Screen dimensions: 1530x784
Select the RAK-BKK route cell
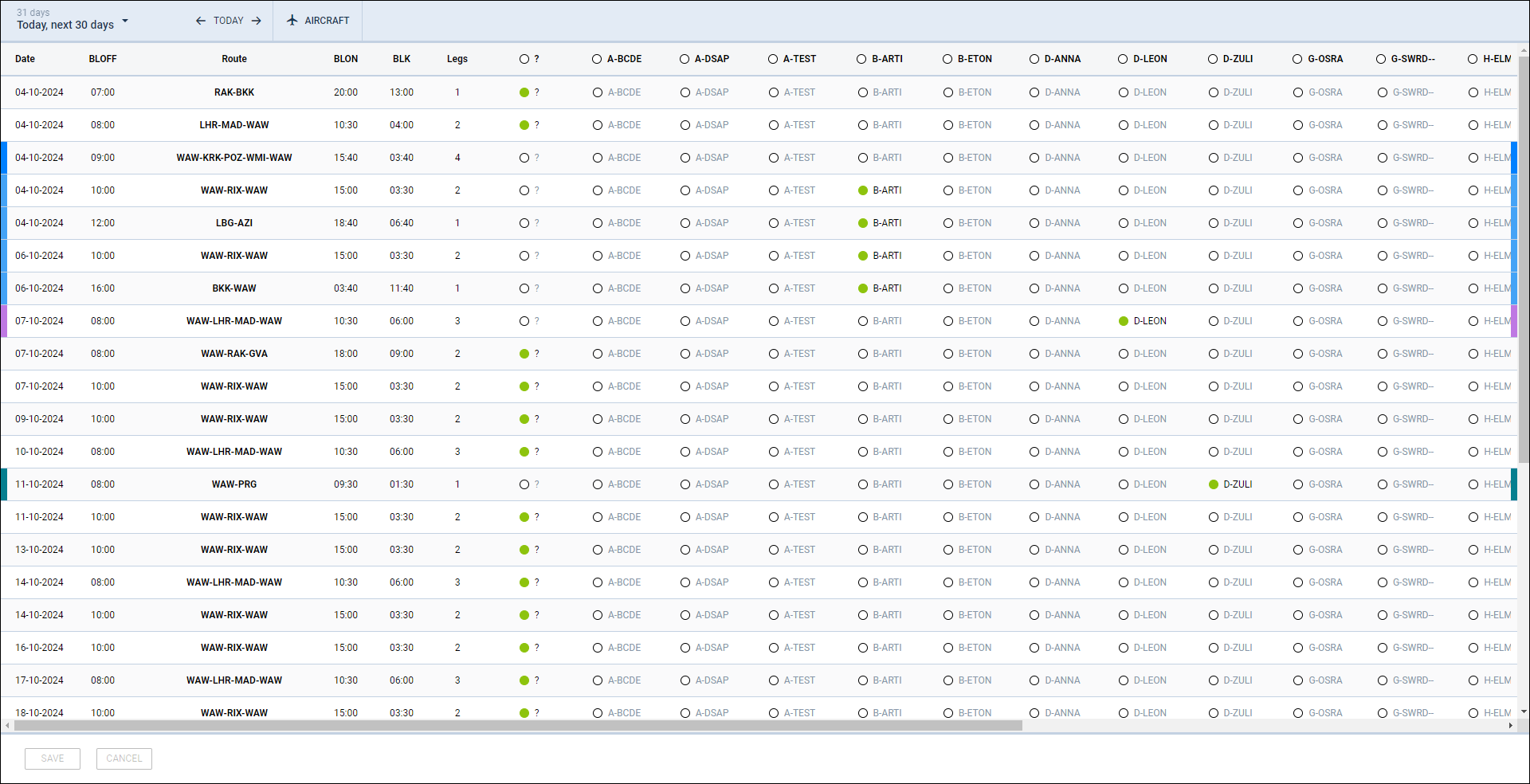pos(234,92)
